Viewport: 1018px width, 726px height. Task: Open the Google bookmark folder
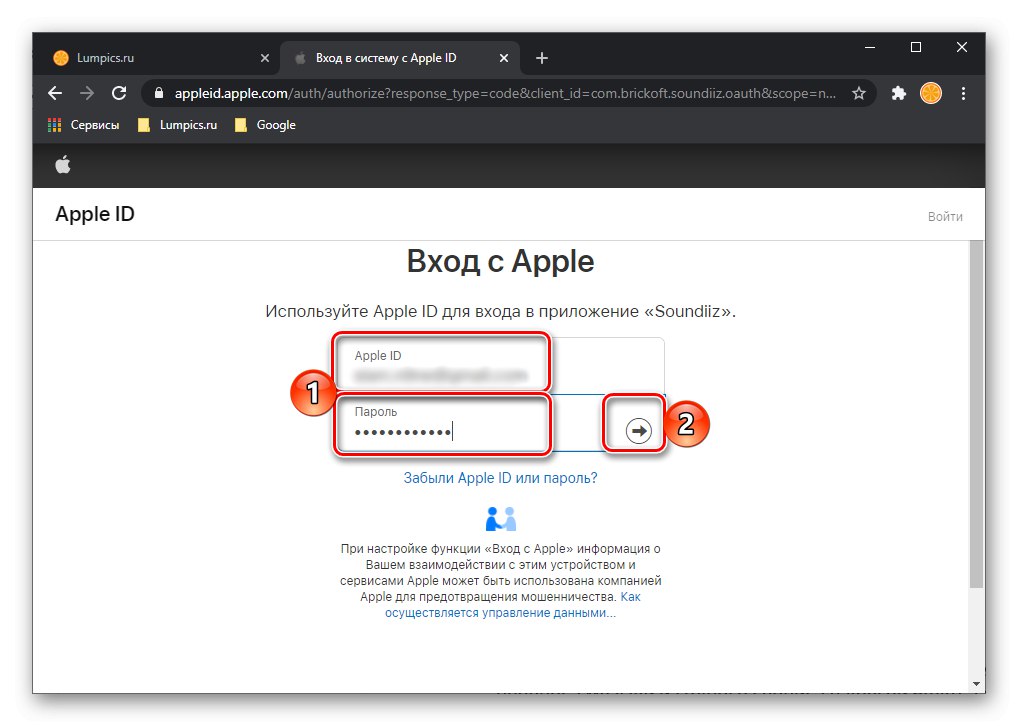(265, 125)
